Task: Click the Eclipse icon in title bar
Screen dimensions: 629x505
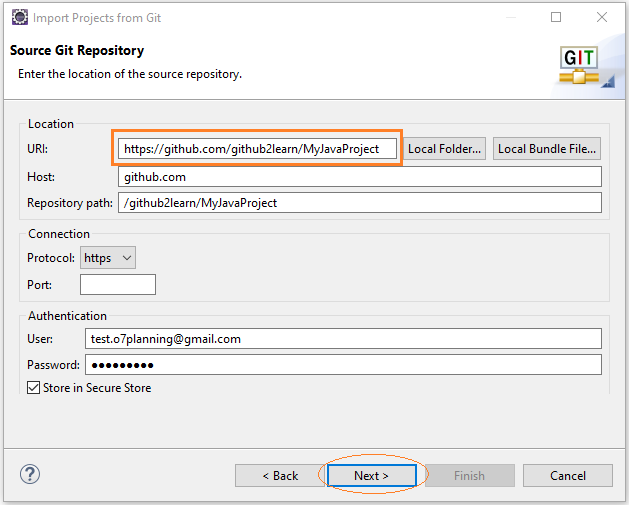Action: (x=20, y=17)
